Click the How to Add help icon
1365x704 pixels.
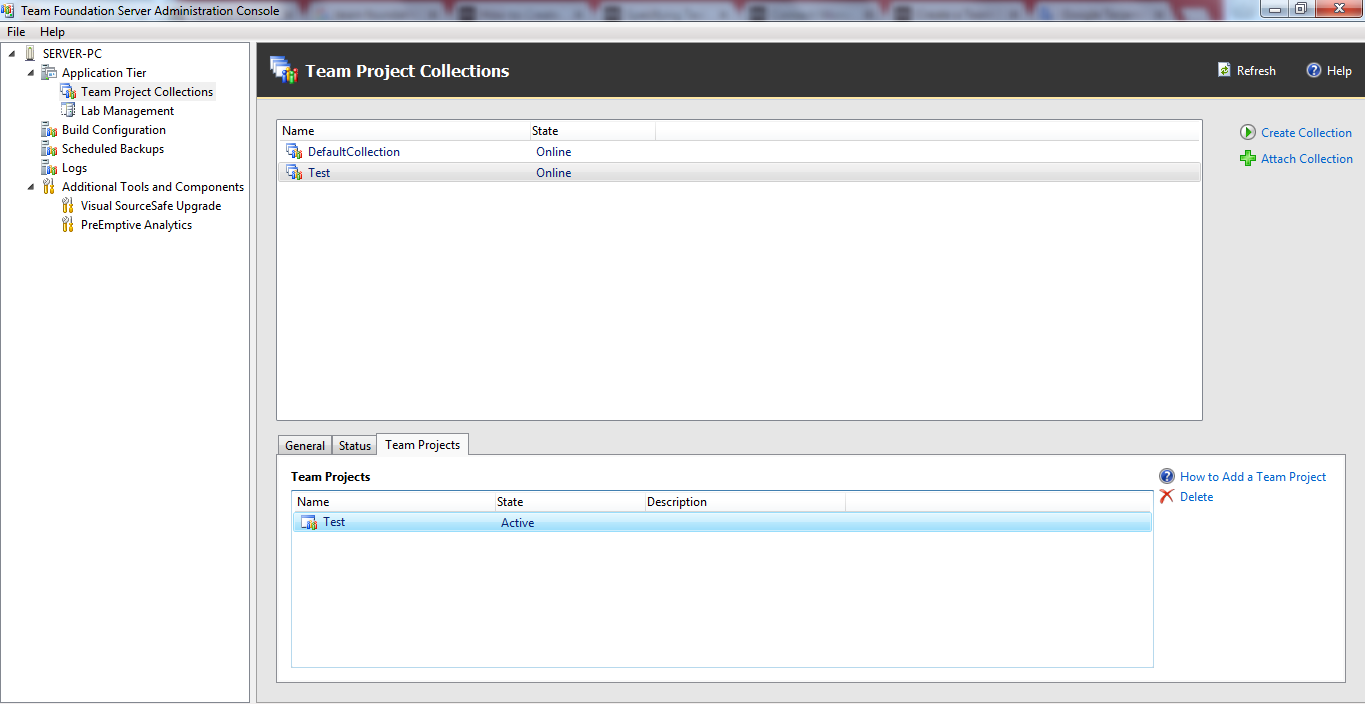coord(1167,476)
